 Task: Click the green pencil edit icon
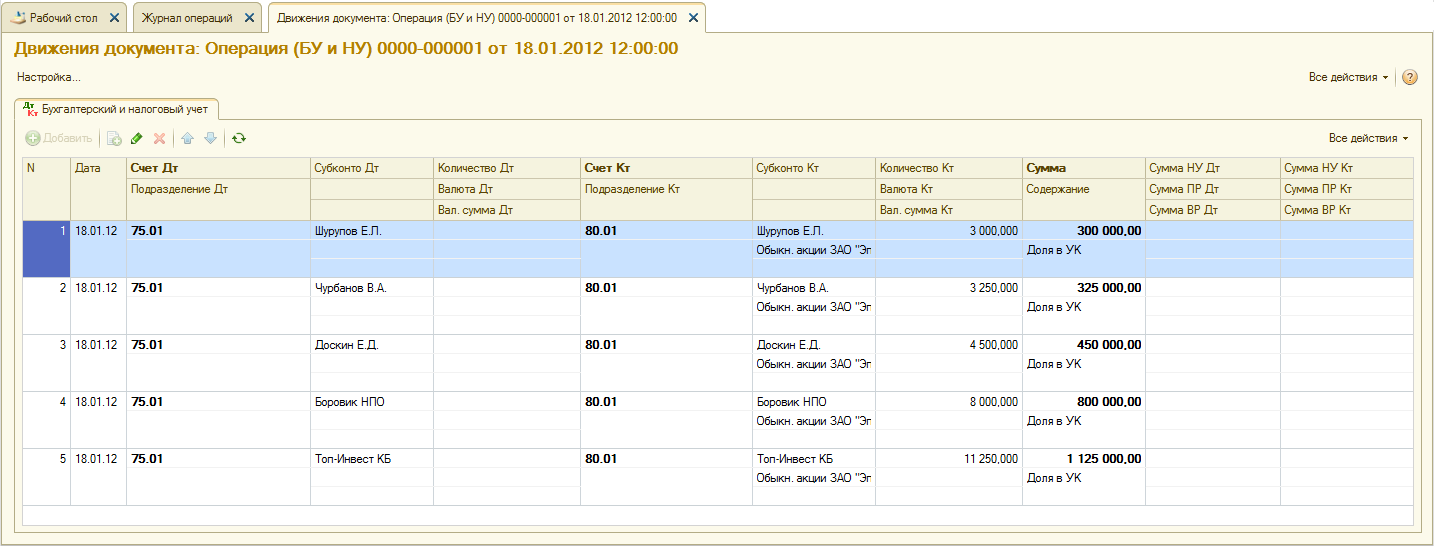coord(137,138)
